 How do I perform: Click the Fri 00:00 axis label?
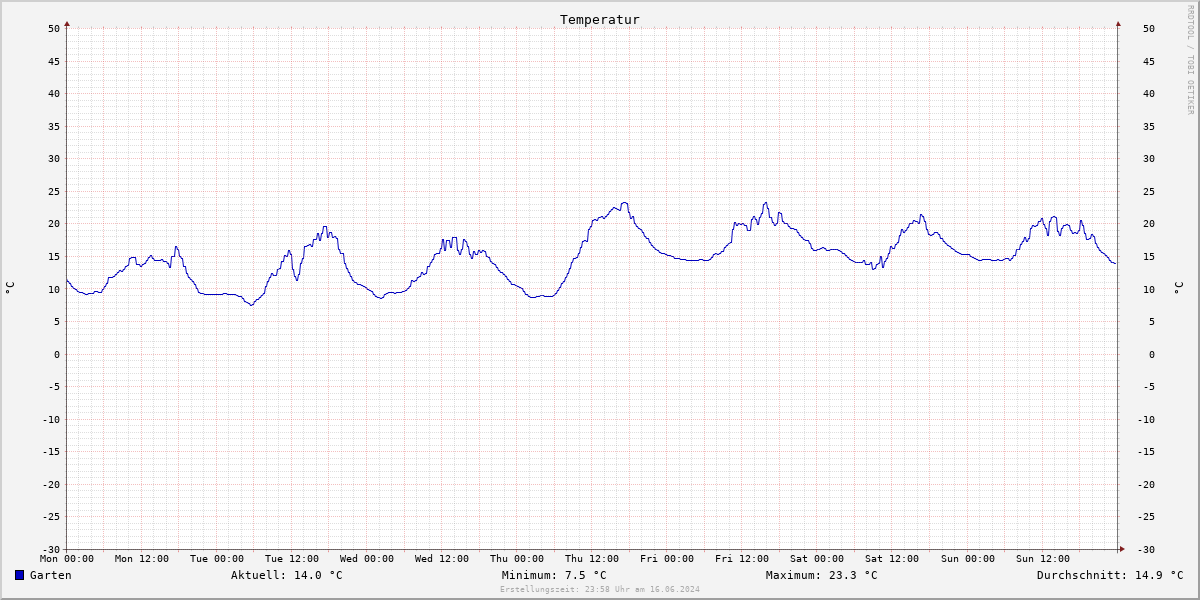[x=667, y=559]
